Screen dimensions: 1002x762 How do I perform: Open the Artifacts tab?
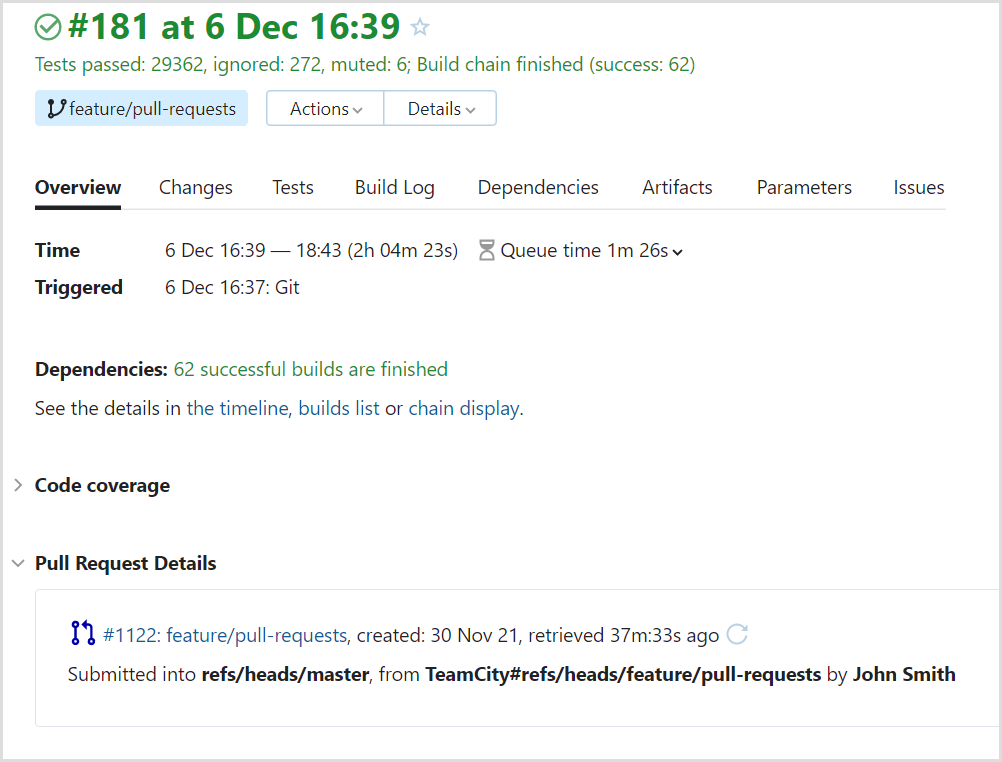[x=677, y=187]
